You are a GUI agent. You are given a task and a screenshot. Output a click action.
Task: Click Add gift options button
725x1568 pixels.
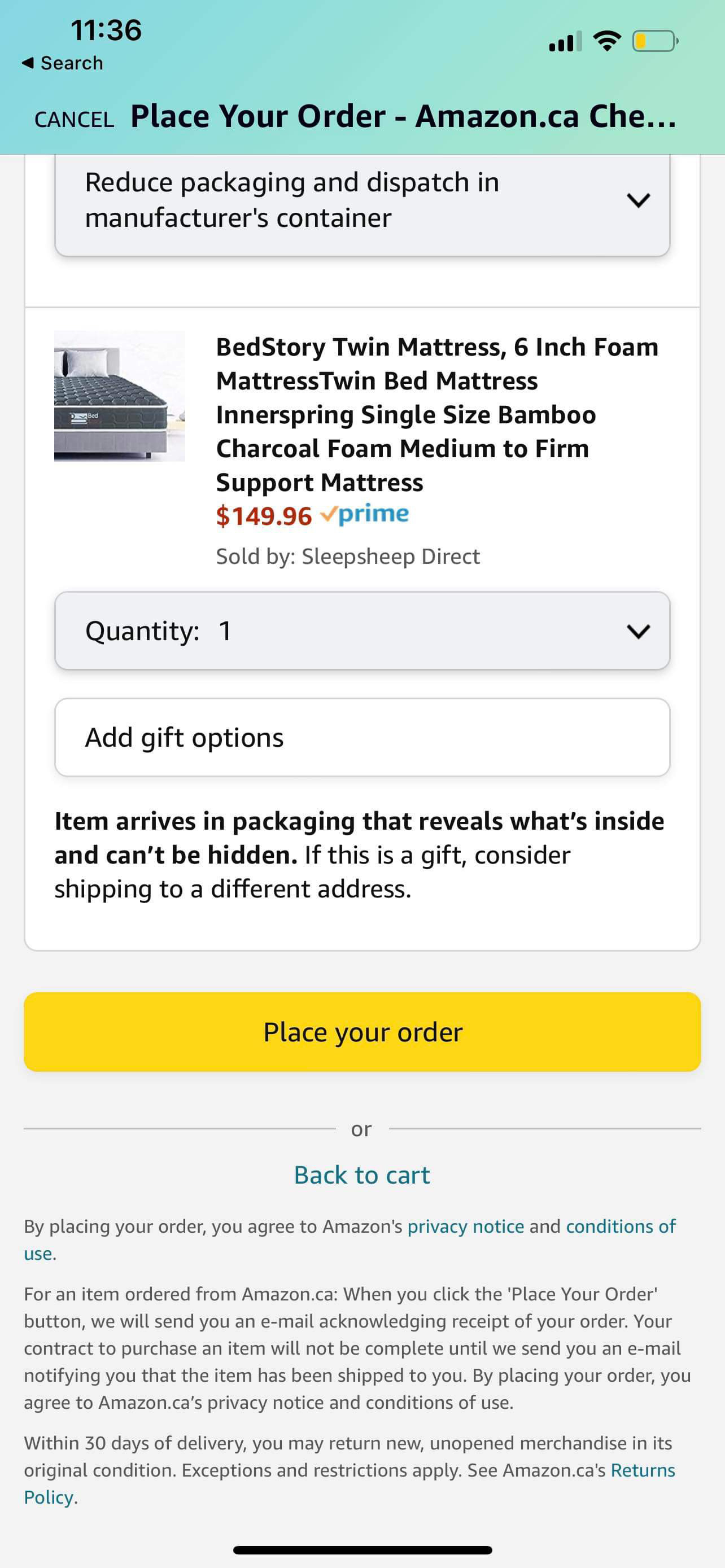click(362, 737)
